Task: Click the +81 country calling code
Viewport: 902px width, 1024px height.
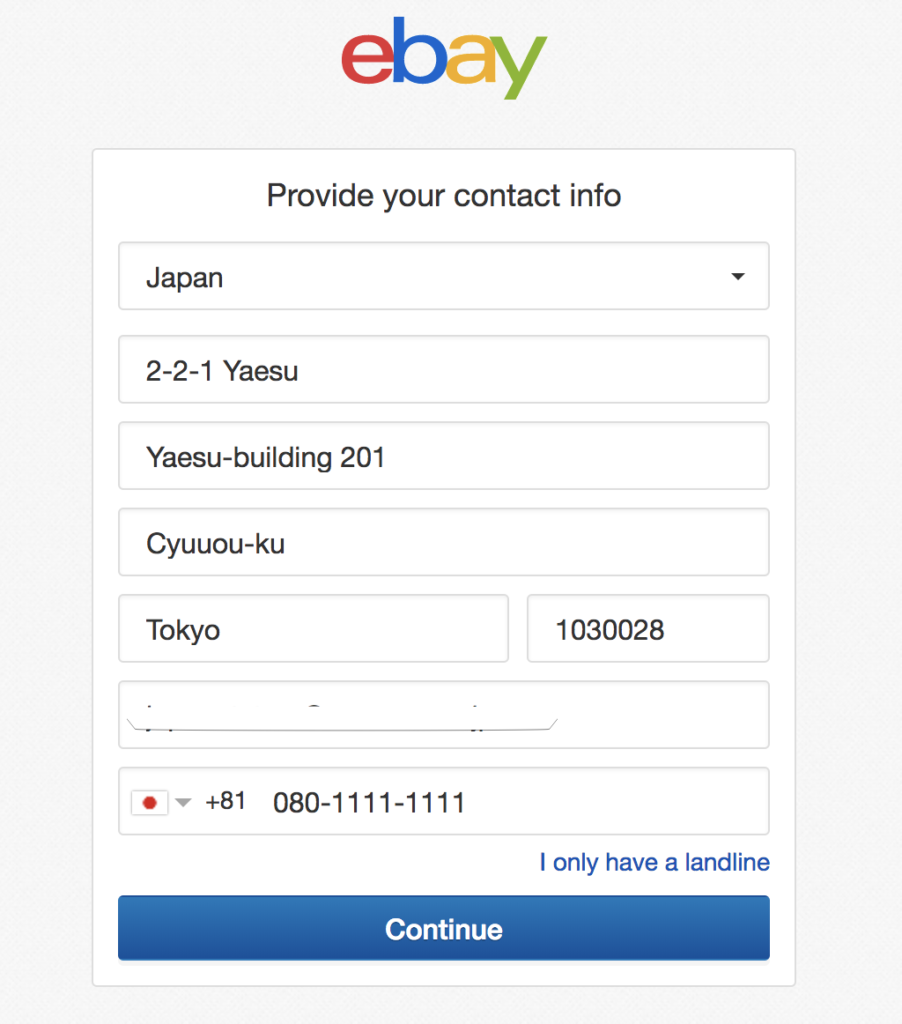Action: (x=225, y=801)
